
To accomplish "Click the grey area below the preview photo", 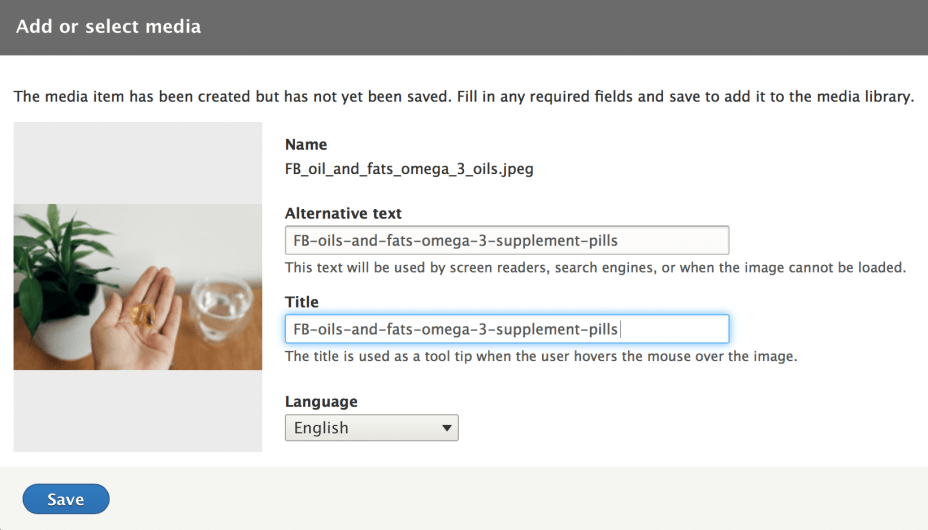I will [x=138, y=411].
